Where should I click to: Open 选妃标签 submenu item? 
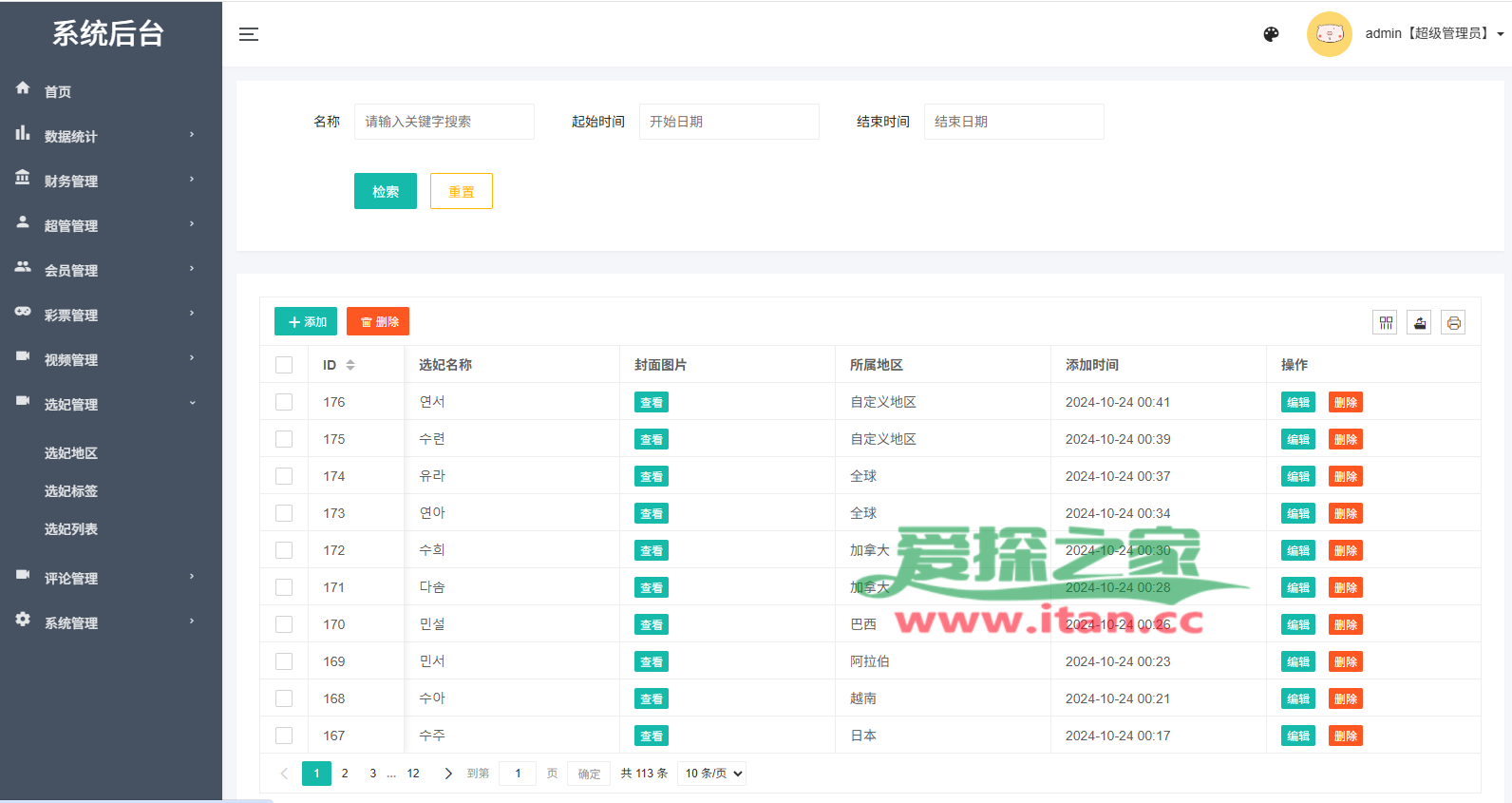point(71,491)
